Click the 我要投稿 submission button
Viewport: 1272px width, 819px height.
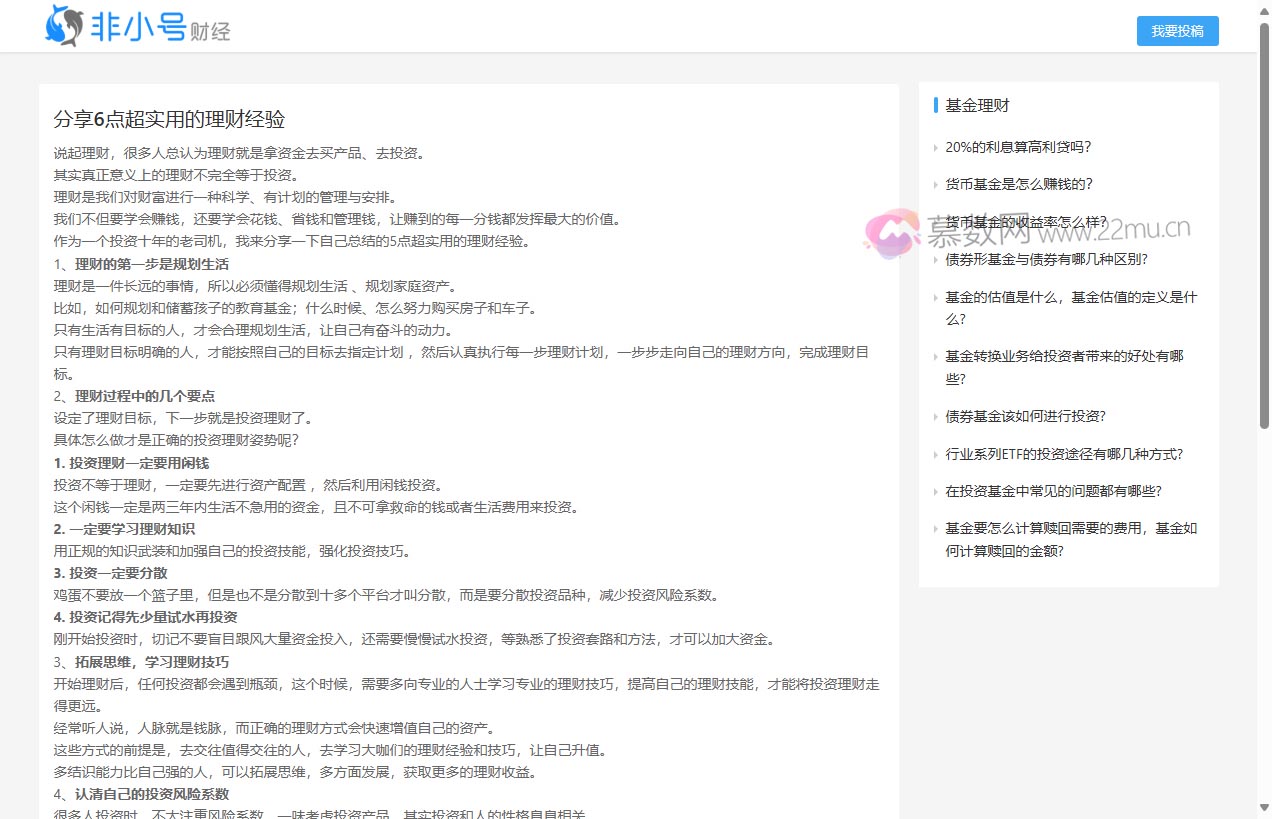click(1177, 31)
